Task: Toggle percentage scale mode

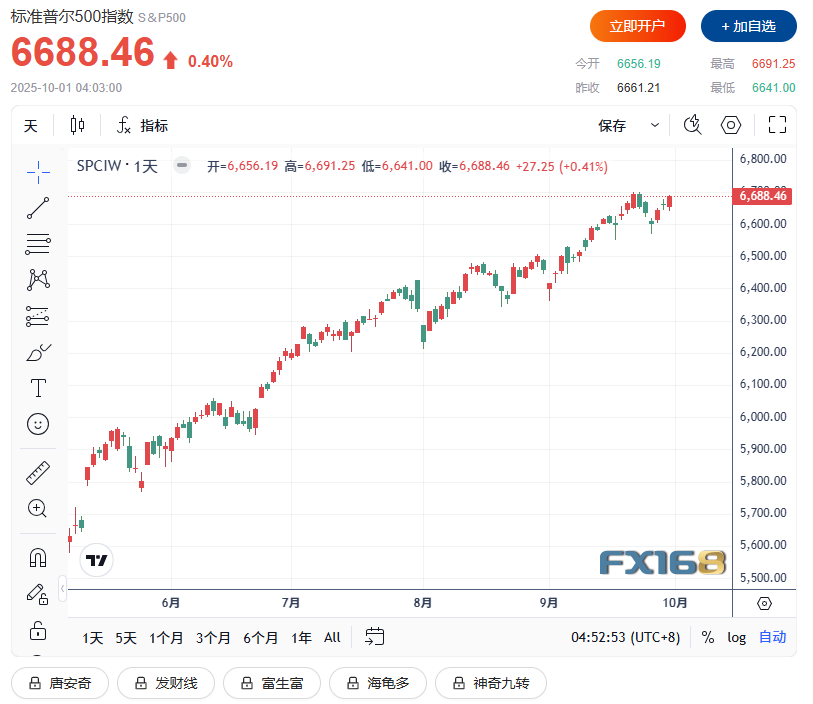Action: (708, 637)
